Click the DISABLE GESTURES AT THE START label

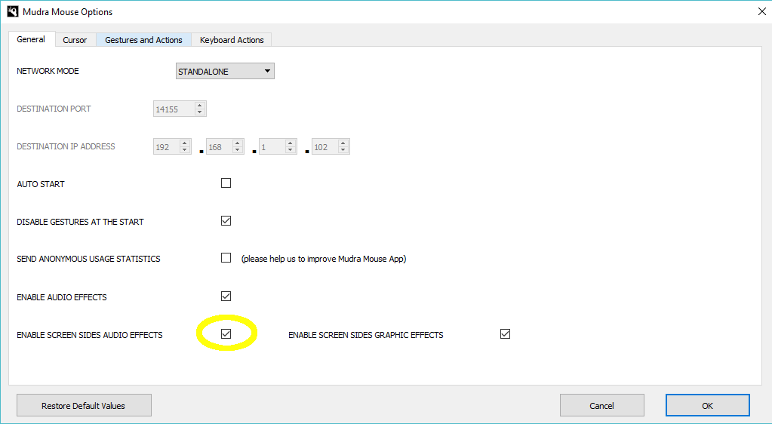[80, 222]
